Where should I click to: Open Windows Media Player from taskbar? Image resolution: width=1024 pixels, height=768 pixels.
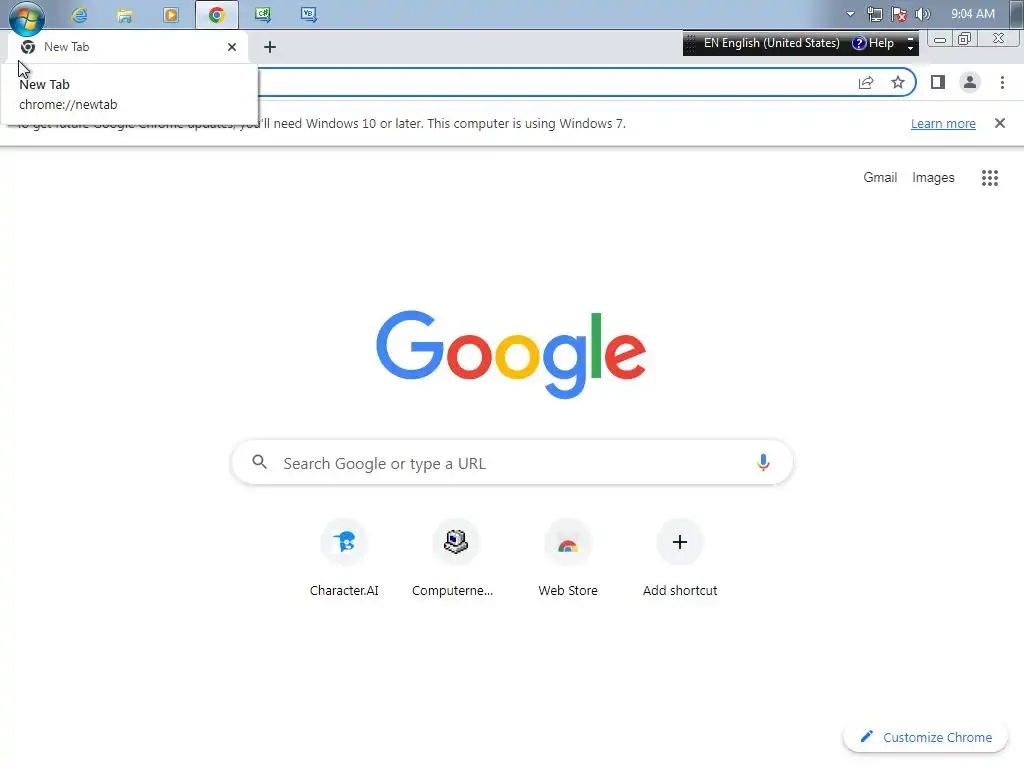tap(171, 14)
